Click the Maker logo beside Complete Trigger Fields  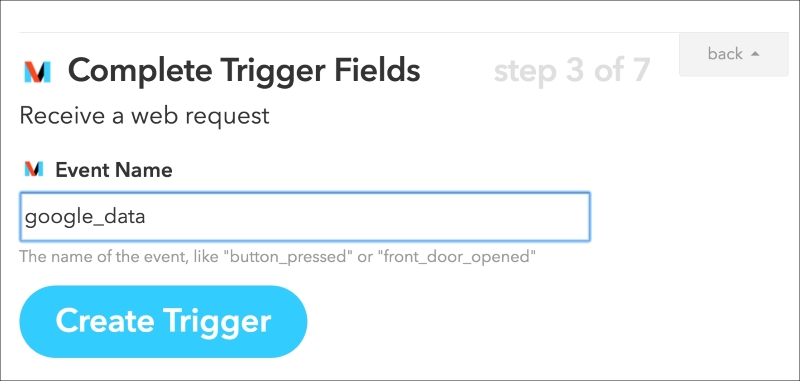coord(37,72)
